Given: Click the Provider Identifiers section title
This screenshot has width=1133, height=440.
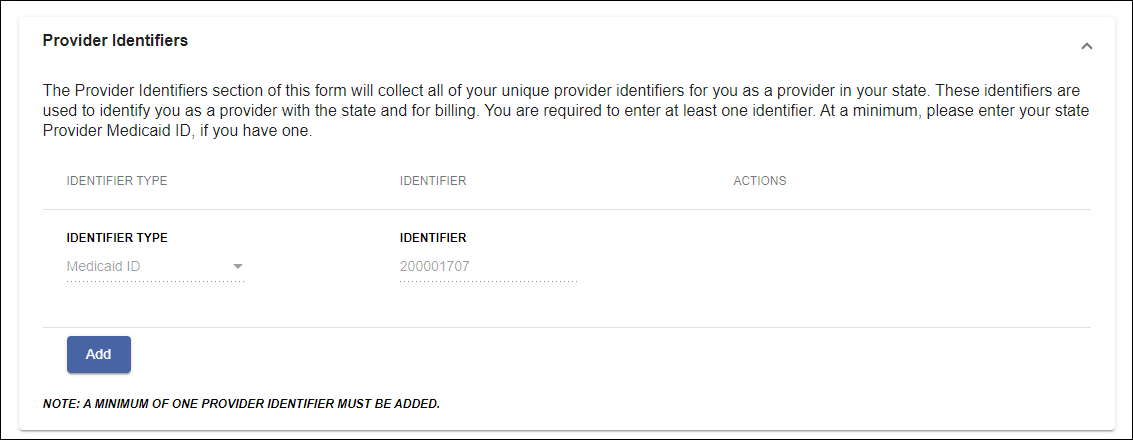Looking at the screenshot, I should pos(115,41).
